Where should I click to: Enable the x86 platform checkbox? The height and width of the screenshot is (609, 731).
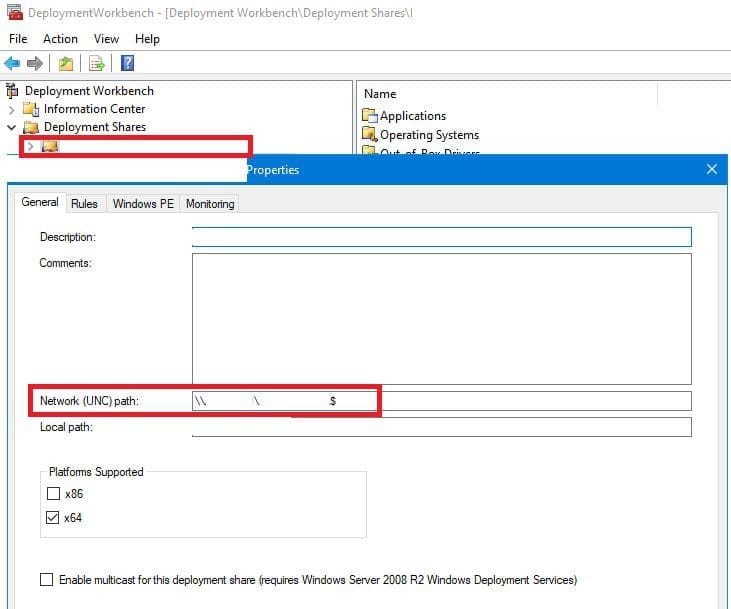click(x=54, y=493)
